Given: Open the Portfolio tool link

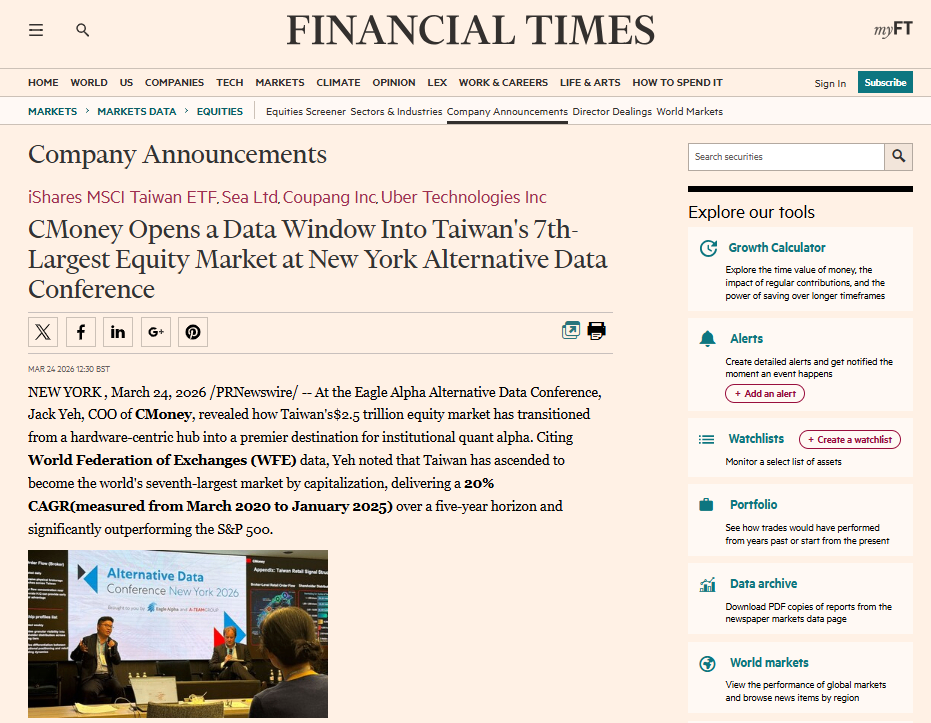Looking at the screenshot, I should click(x=753, y=505).
